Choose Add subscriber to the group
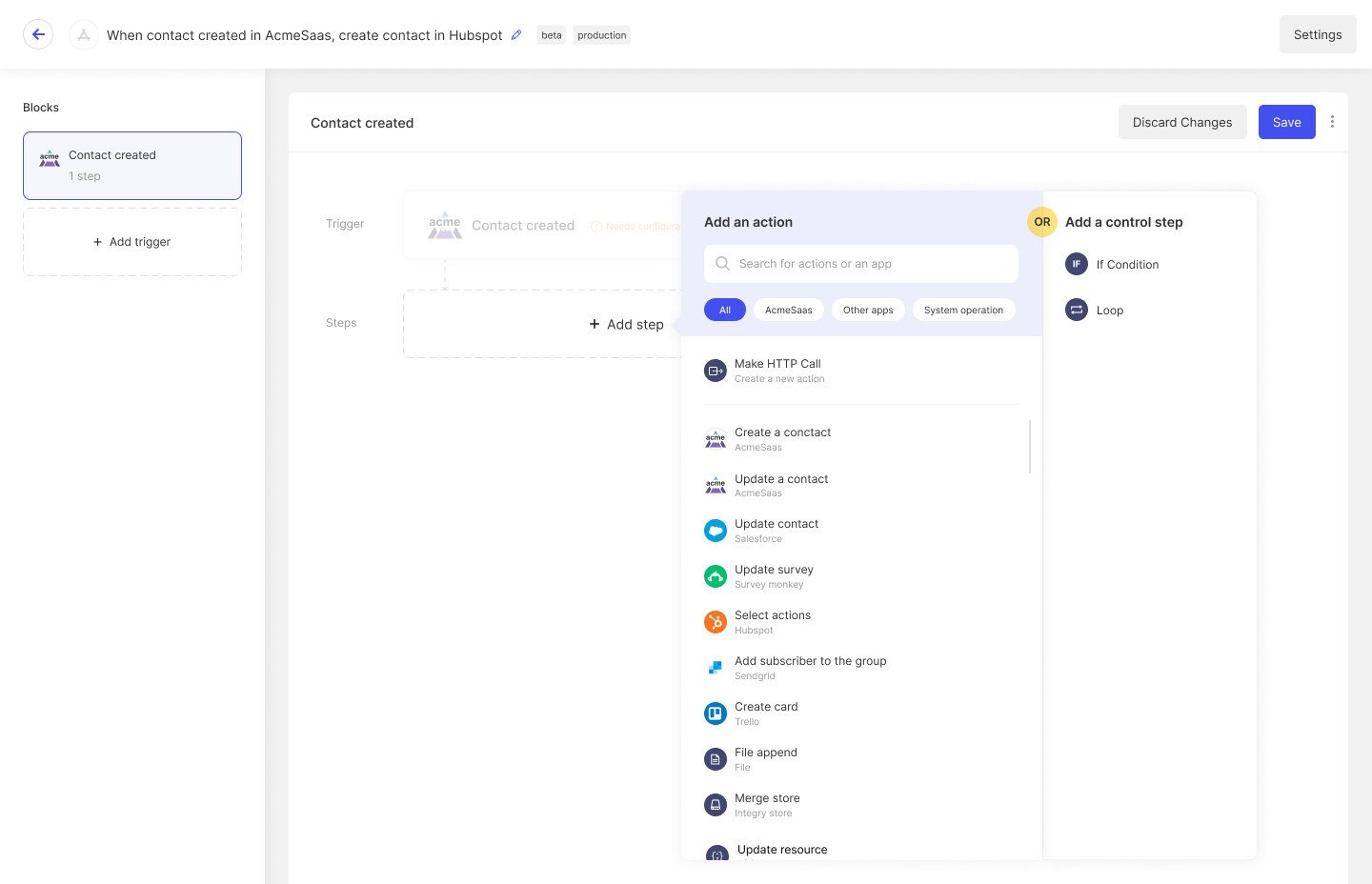The width and height of the screenshot is (1372, 884). tap(861, 668)
